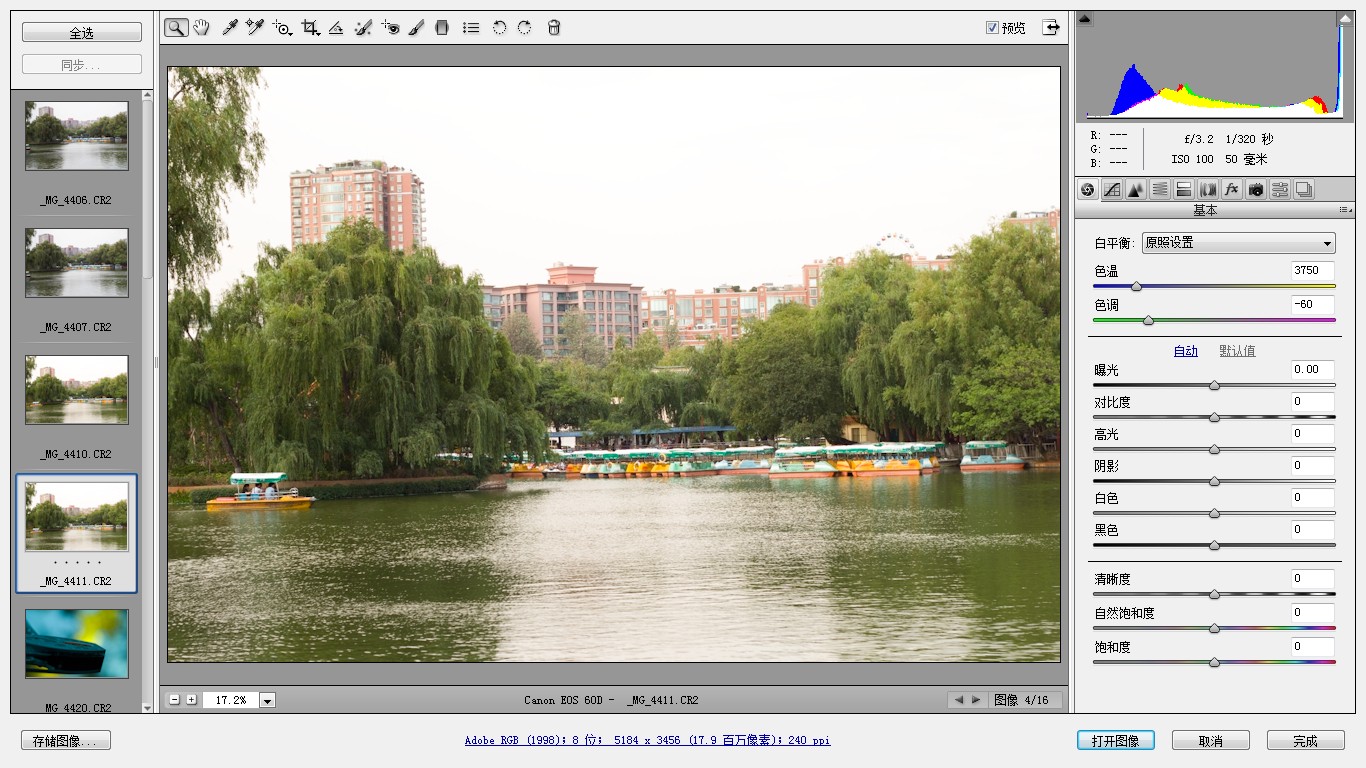Click the zoom in plus button
Screen dimensions: 1366x768
tap(191, 700)
